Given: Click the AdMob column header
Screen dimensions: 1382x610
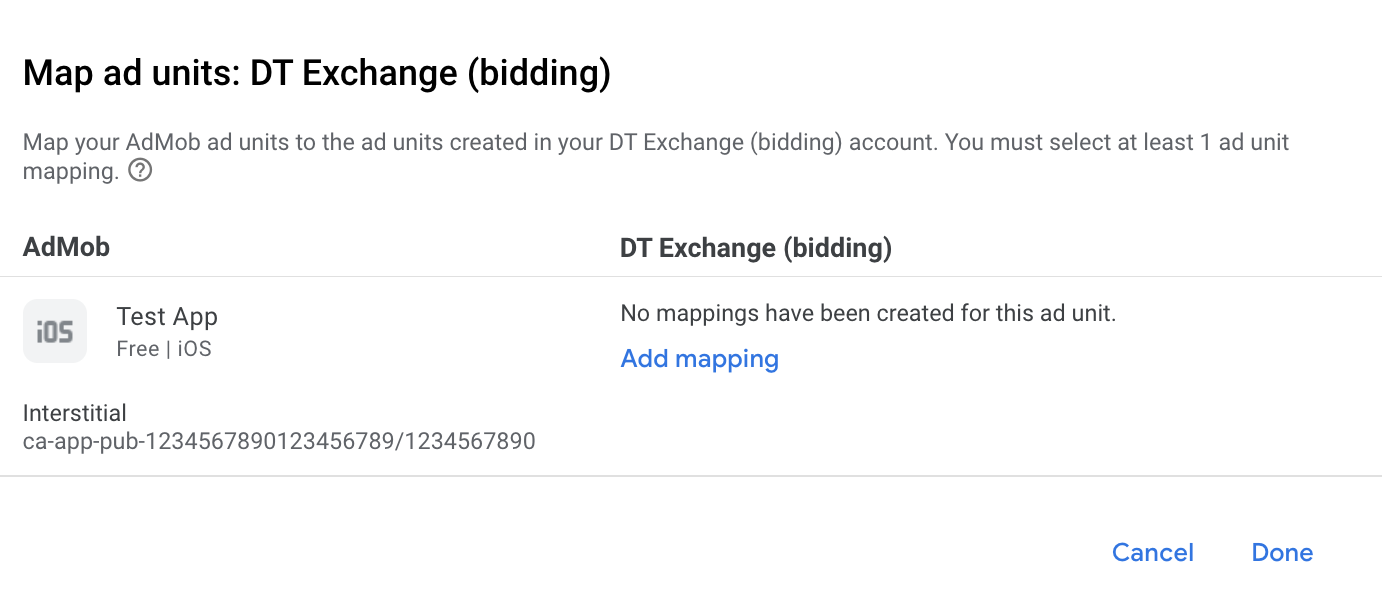Looking at the screenshot, I should point(66,247).
